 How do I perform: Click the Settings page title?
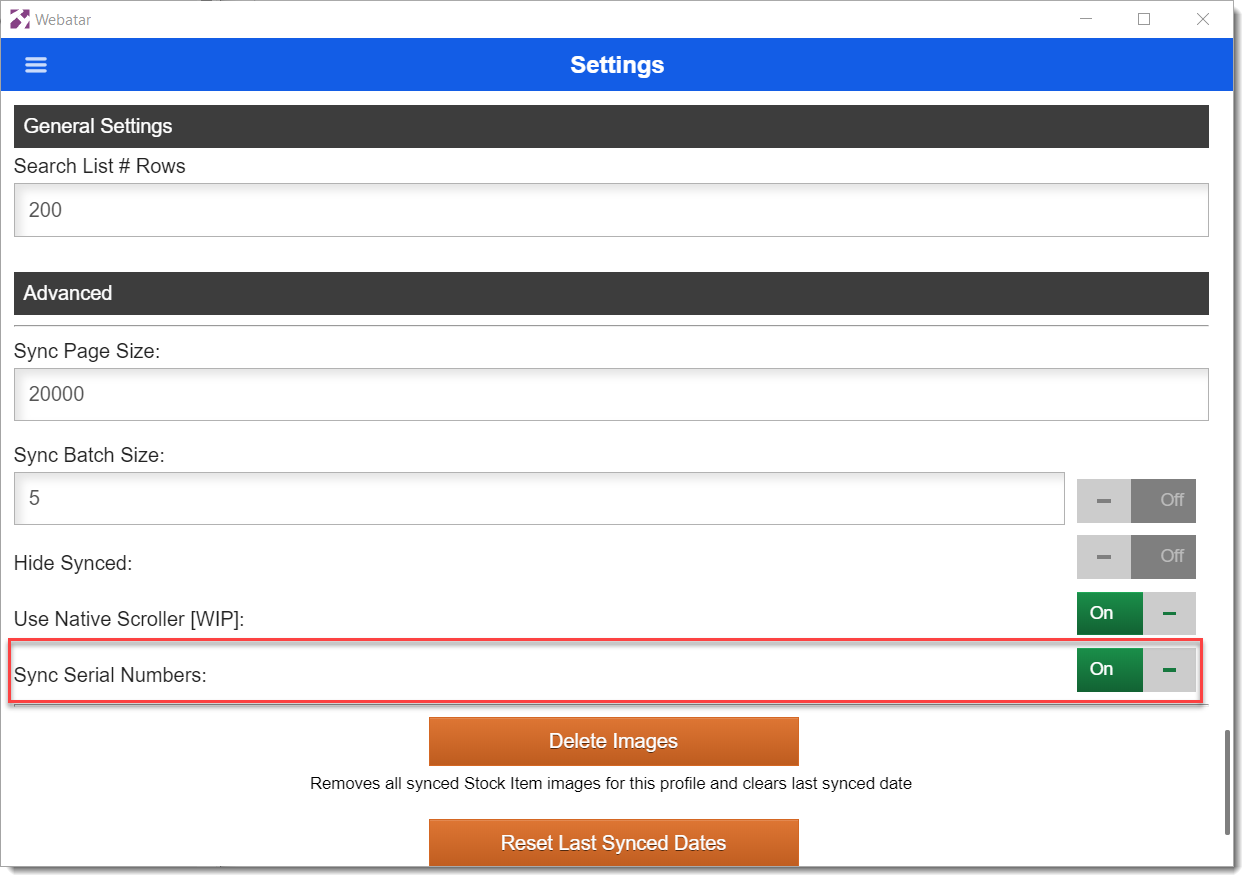(617, 65)
